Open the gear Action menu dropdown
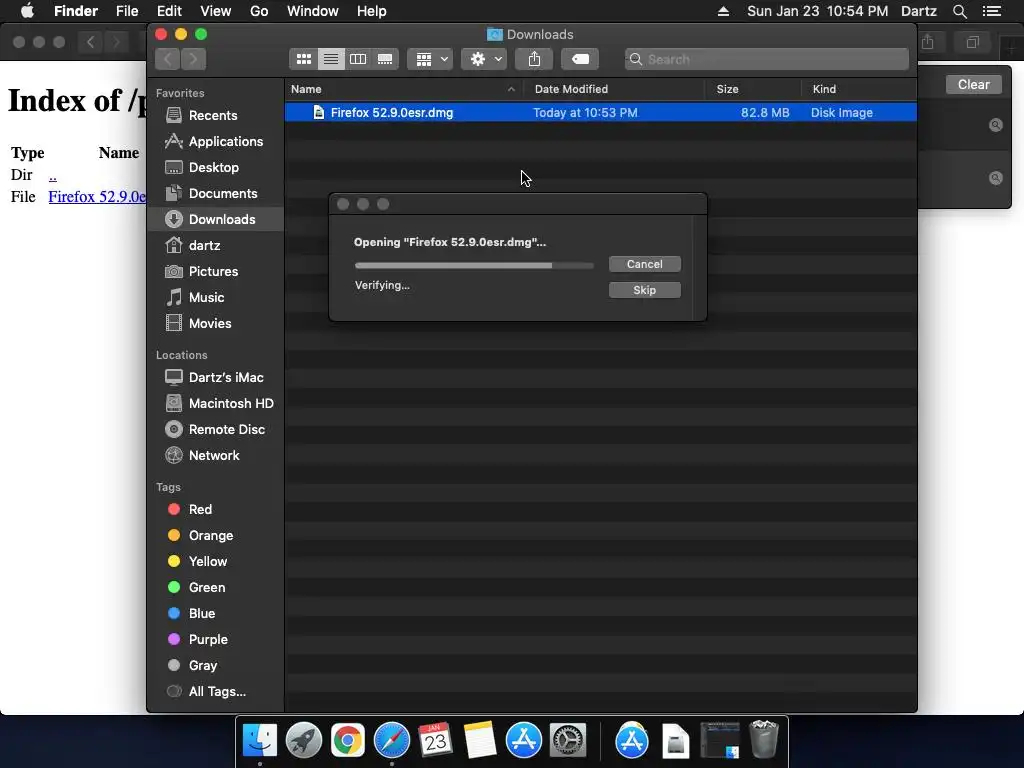1024x768 pixels. click(484, 59)
